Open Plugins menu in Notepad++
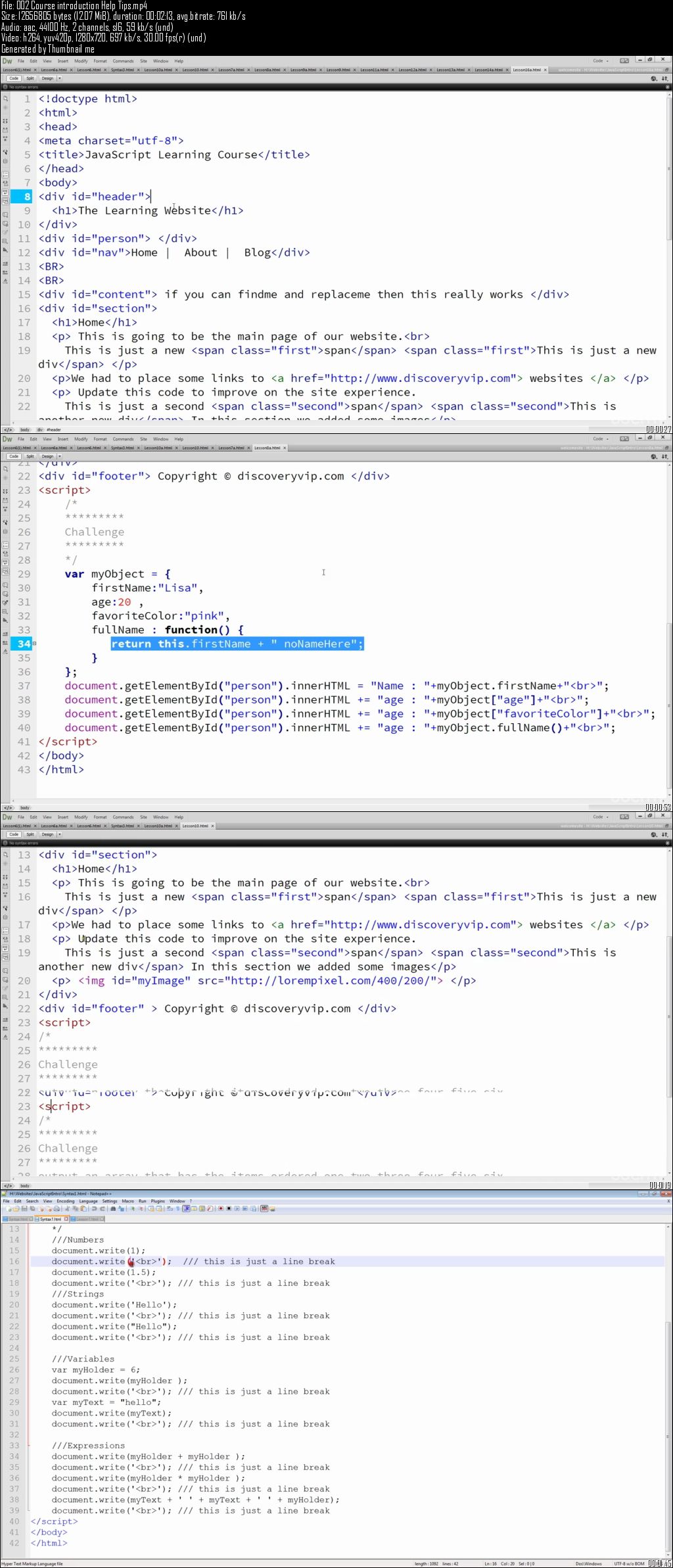 coord(158,1201)
